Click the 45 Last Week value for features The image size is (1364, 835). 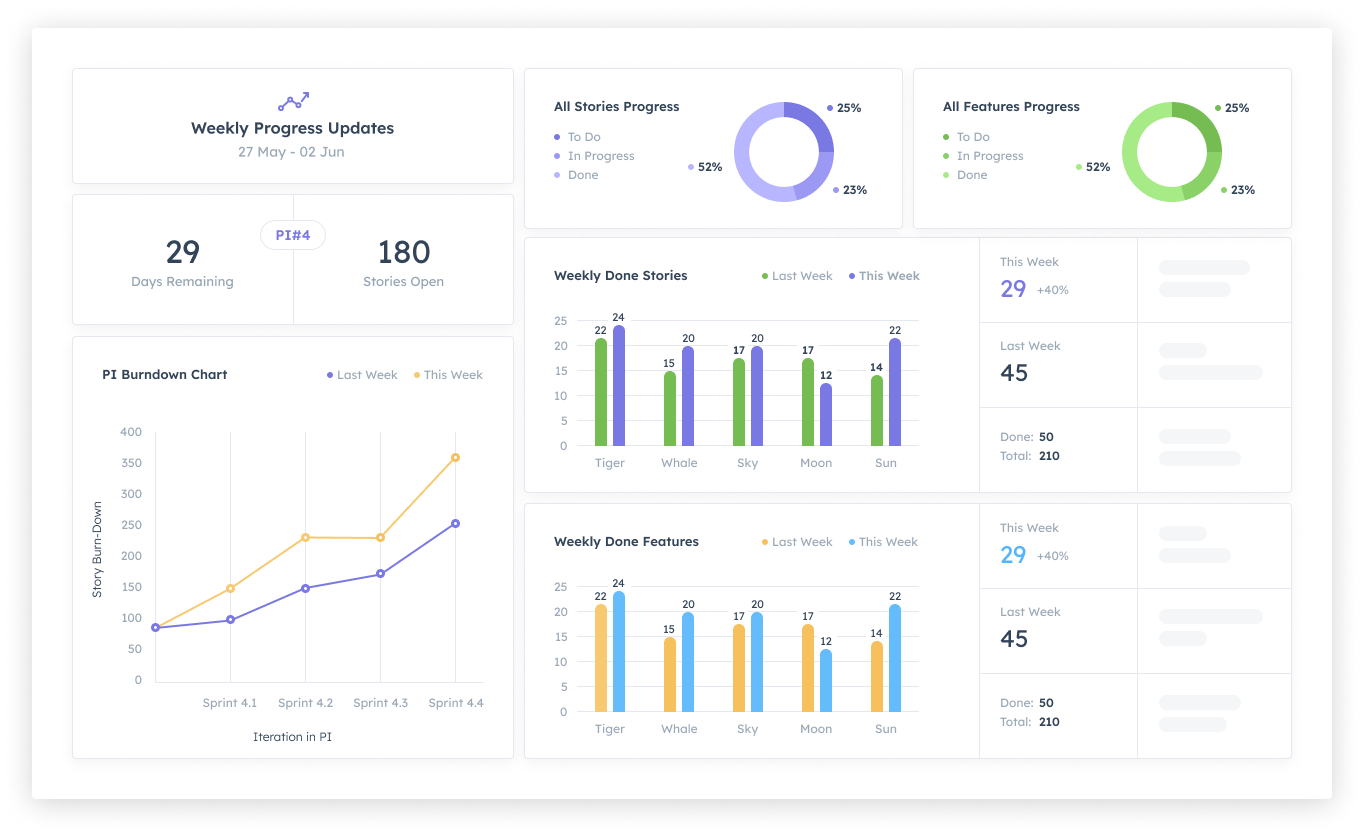click(1014, 639)
